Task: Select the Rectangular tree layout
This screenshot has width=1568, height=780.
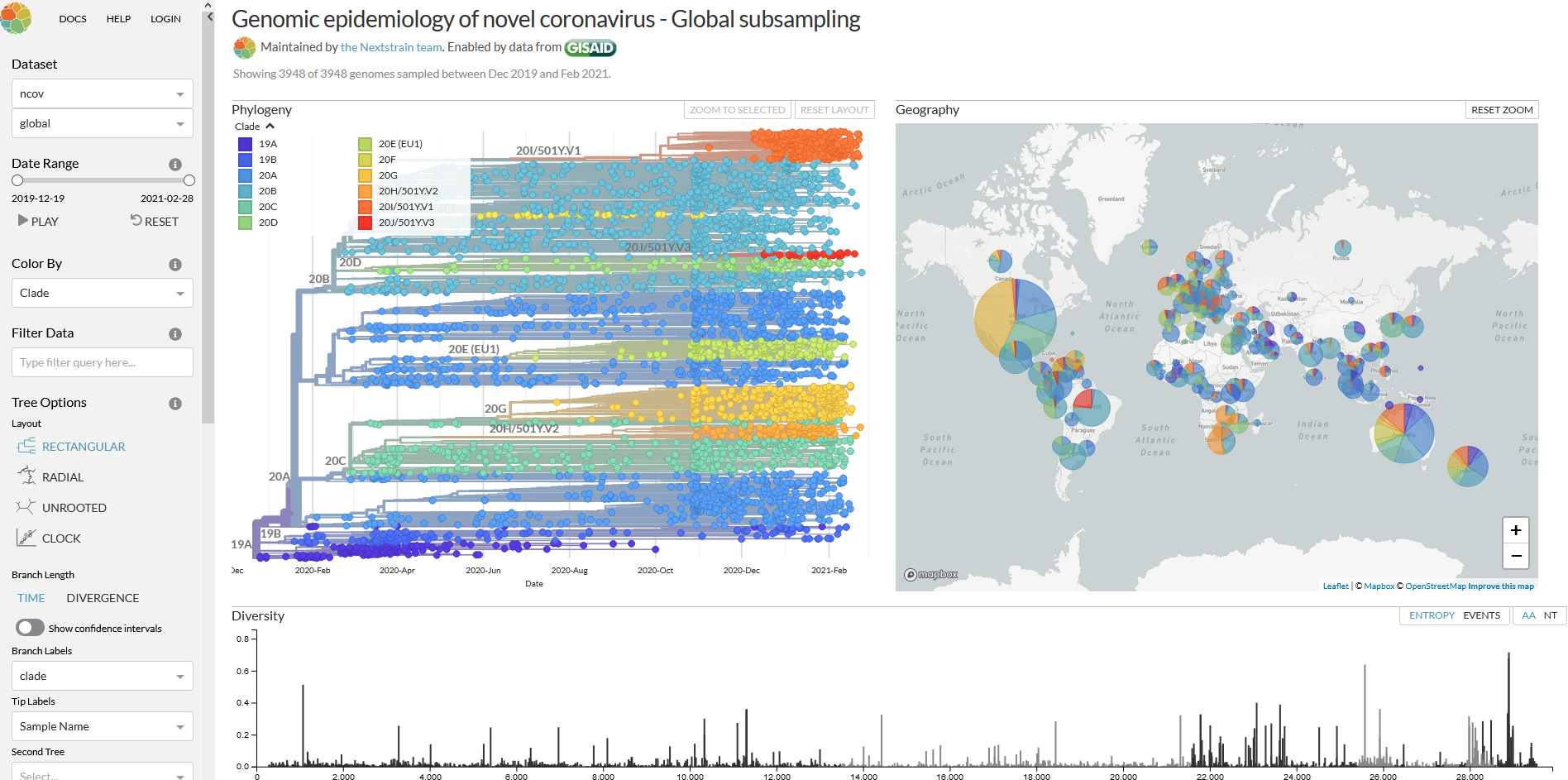Action: click(x=83, y=446)
